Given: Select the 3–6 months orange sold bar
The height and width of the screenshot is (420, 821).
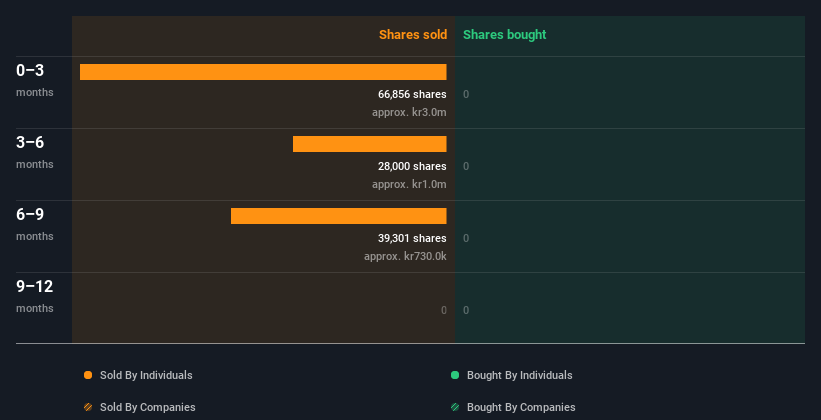Looking at the screenshot, I should pos(370,144).
